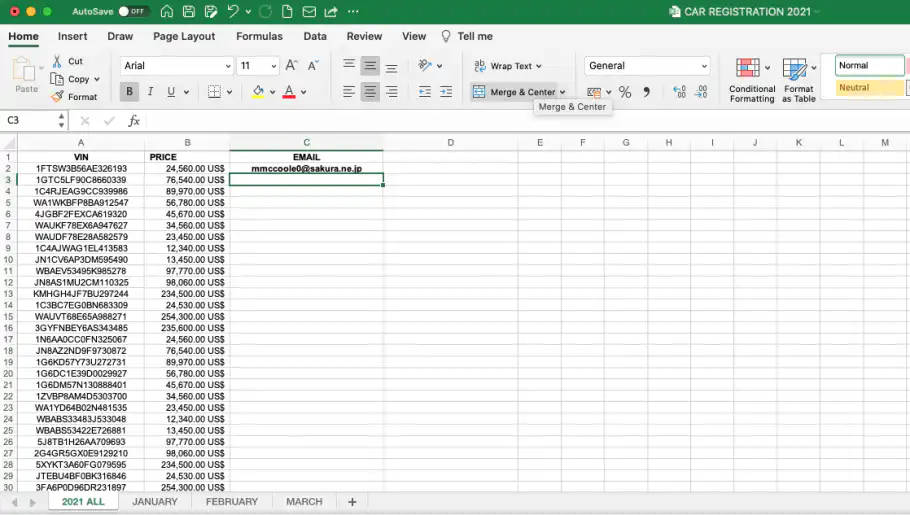Click the Format painter brush
Screen dimensions: 910x515
(x=57, y=96)
